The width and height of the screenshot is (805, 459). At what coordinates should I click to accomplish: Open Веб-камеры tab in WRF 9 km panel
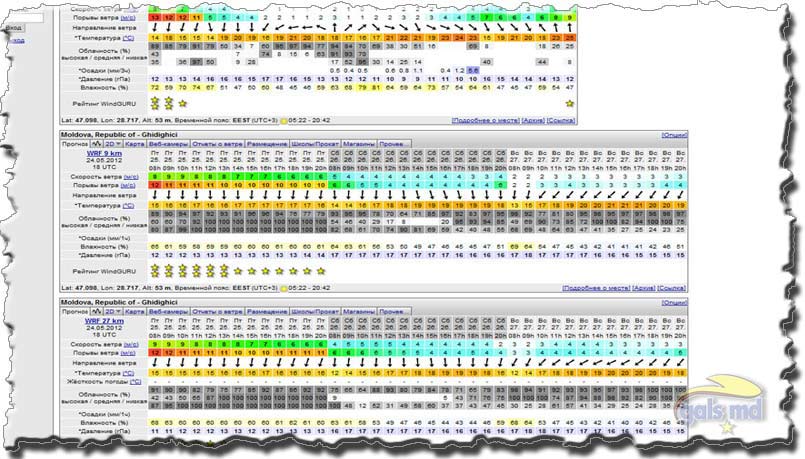coord(168,144)
